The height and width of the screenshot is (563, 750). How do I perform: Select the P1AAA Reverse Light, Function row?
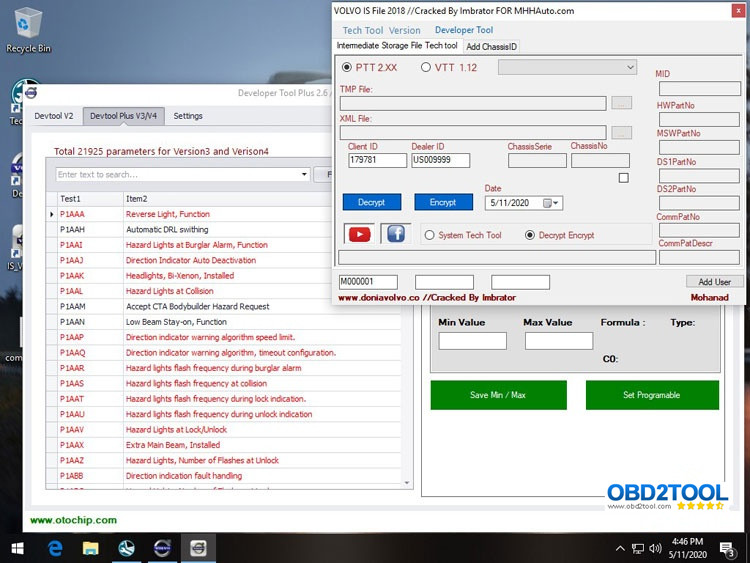223,214
